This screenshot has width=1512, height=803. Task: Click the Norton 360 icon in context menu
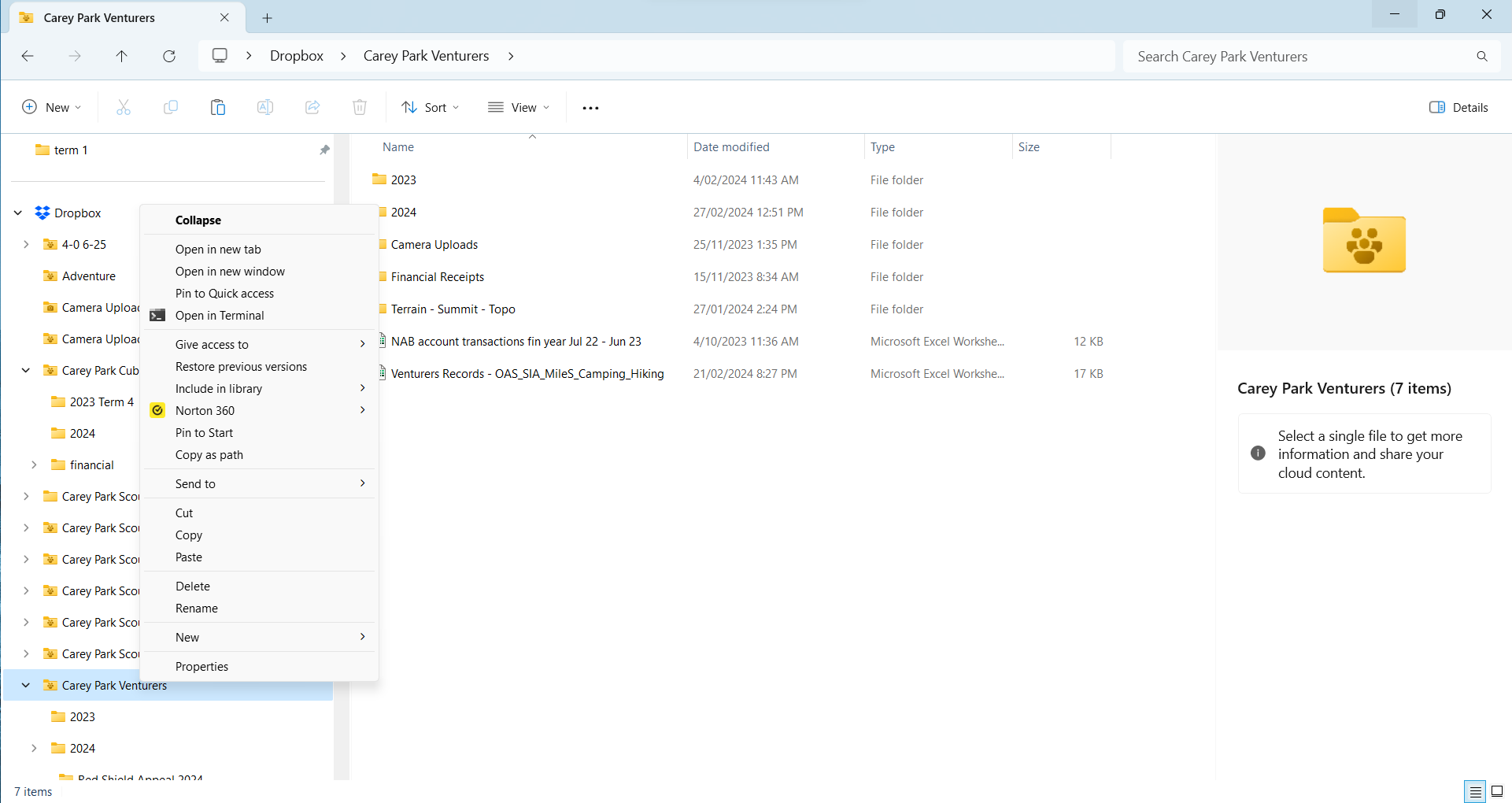point(157,410)
